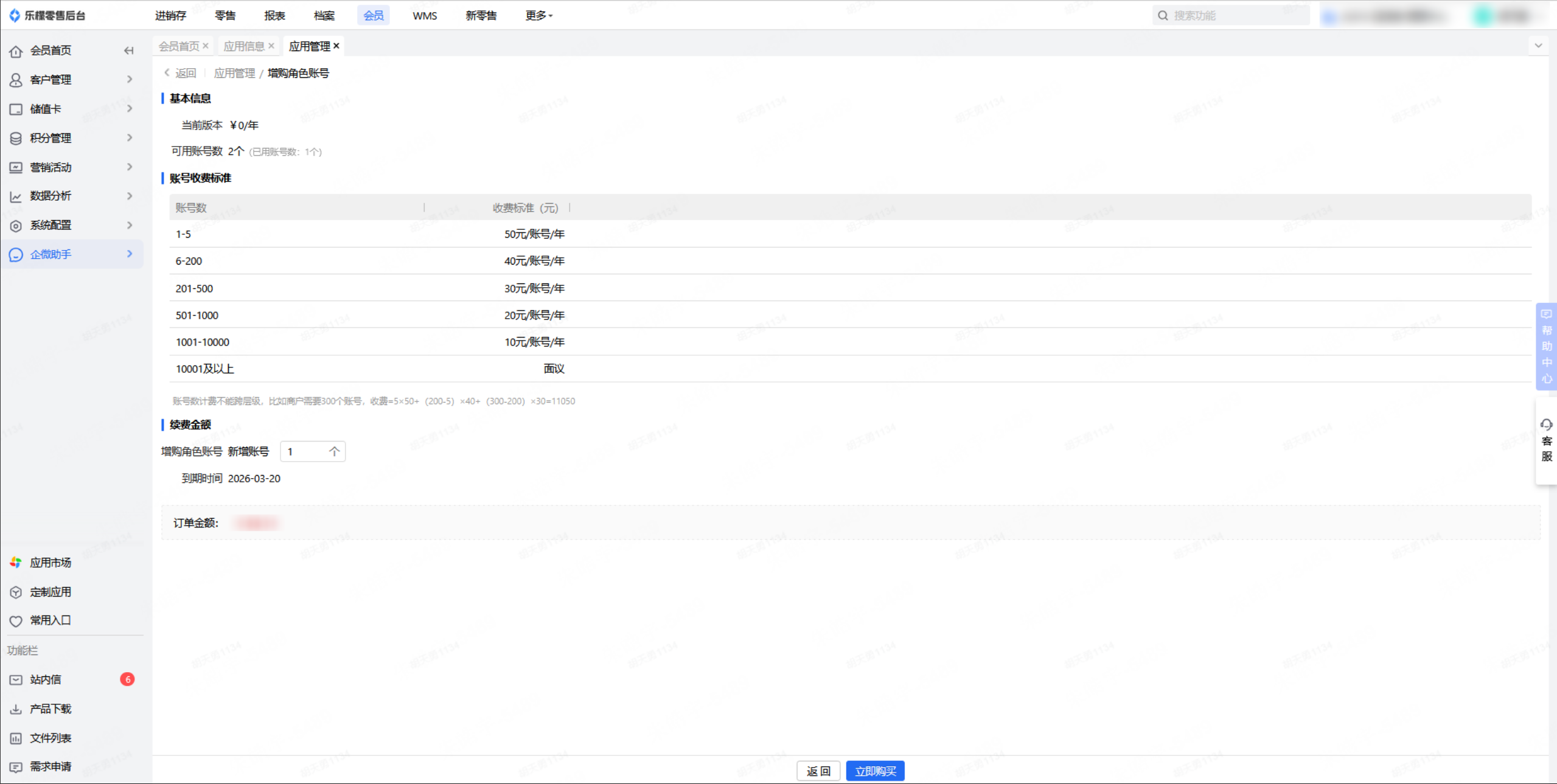This screenshot has width=1557, height=784.
Task: Collapse sidebar using the fold arrow icon
Action: coord(128,50)
